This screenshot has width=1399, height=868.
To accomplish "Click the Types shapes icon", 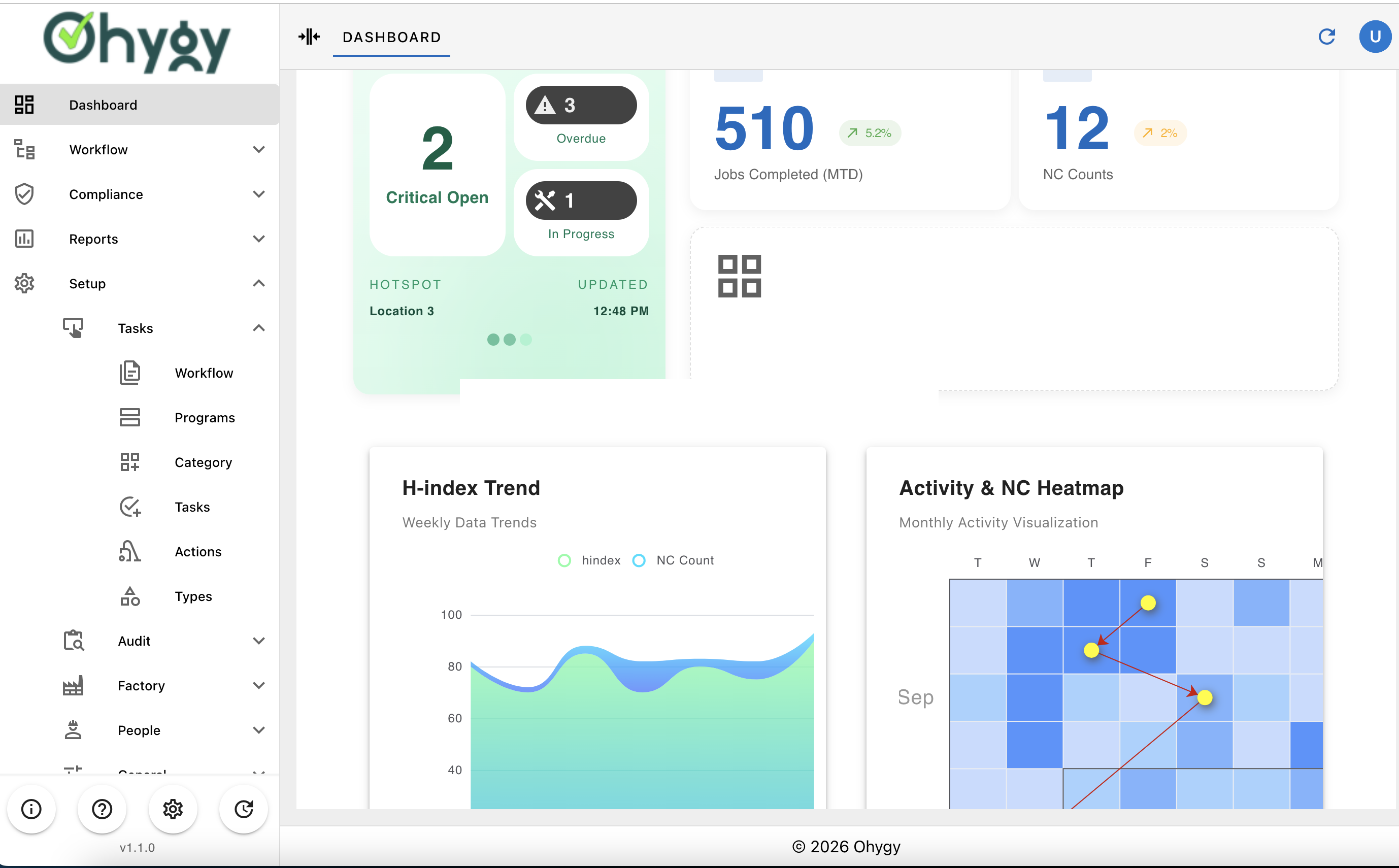I will coord(130,596).
